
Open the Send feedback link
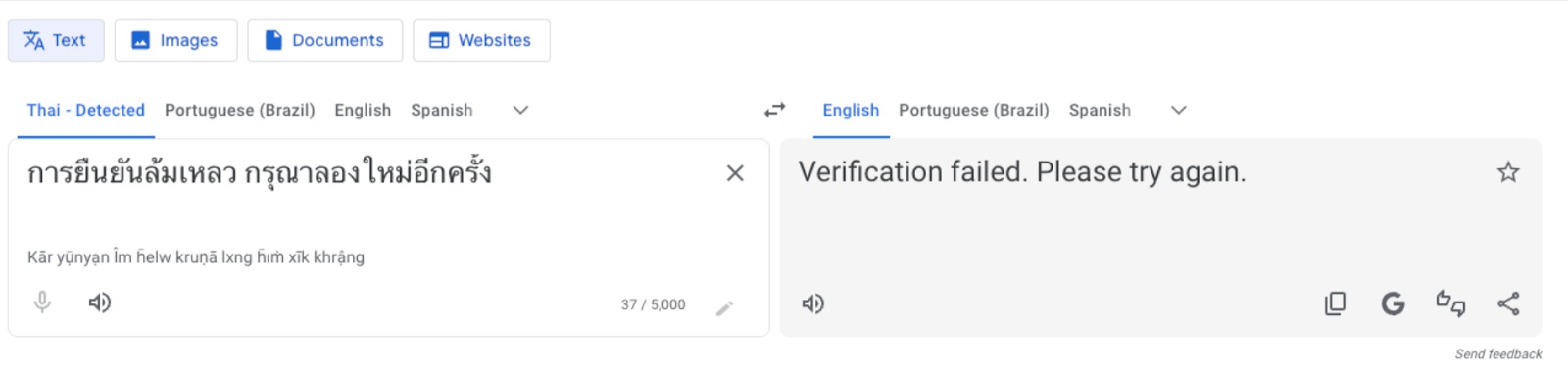(1498, 354)
